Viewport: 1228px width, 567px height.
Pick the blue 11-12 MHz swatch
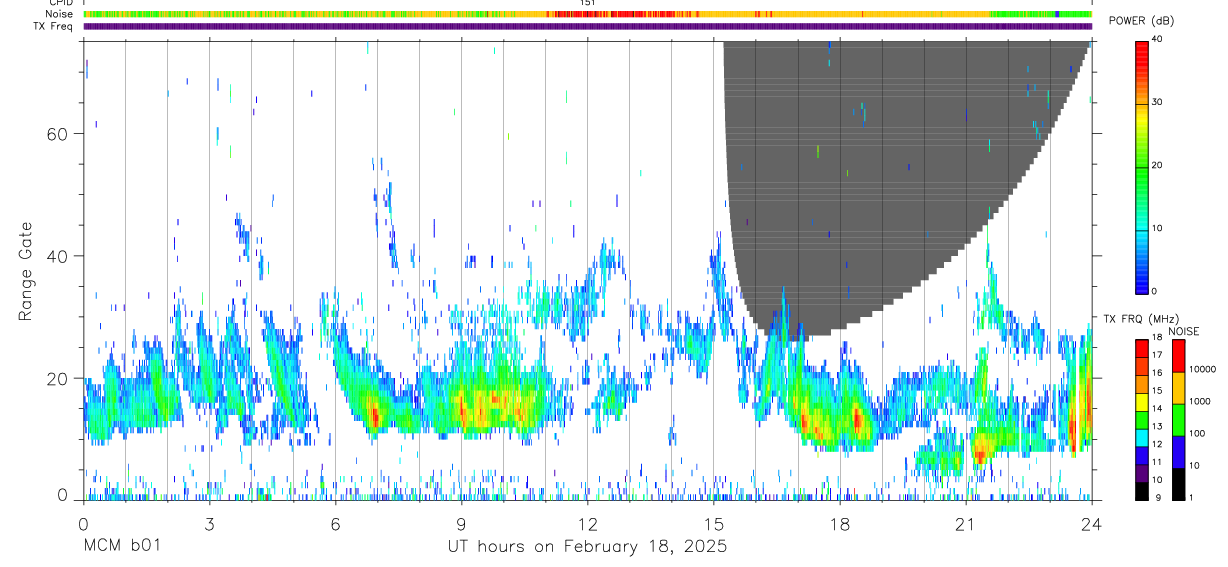1142,455
